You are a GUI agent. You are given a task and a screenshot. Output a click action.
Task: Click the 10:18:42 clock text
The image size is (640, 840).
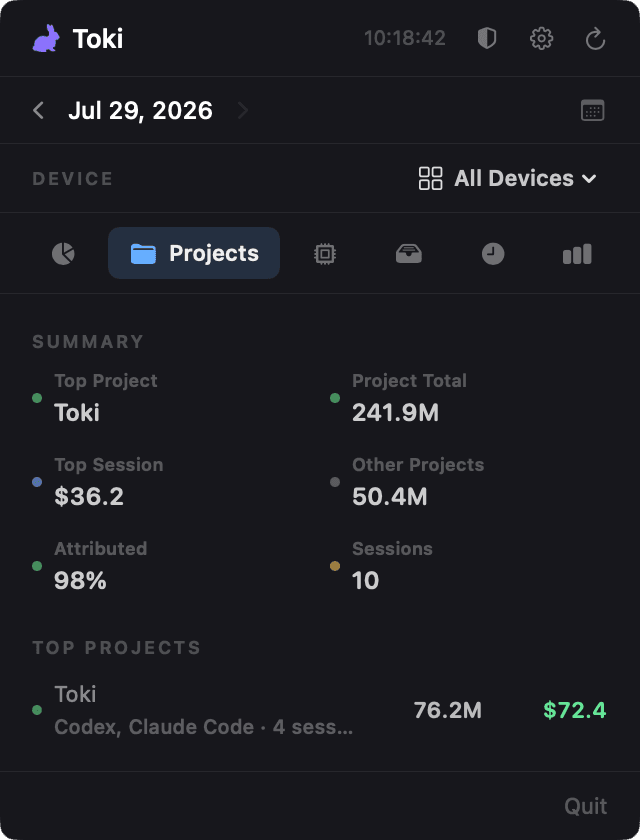click(x=405, y=39)
